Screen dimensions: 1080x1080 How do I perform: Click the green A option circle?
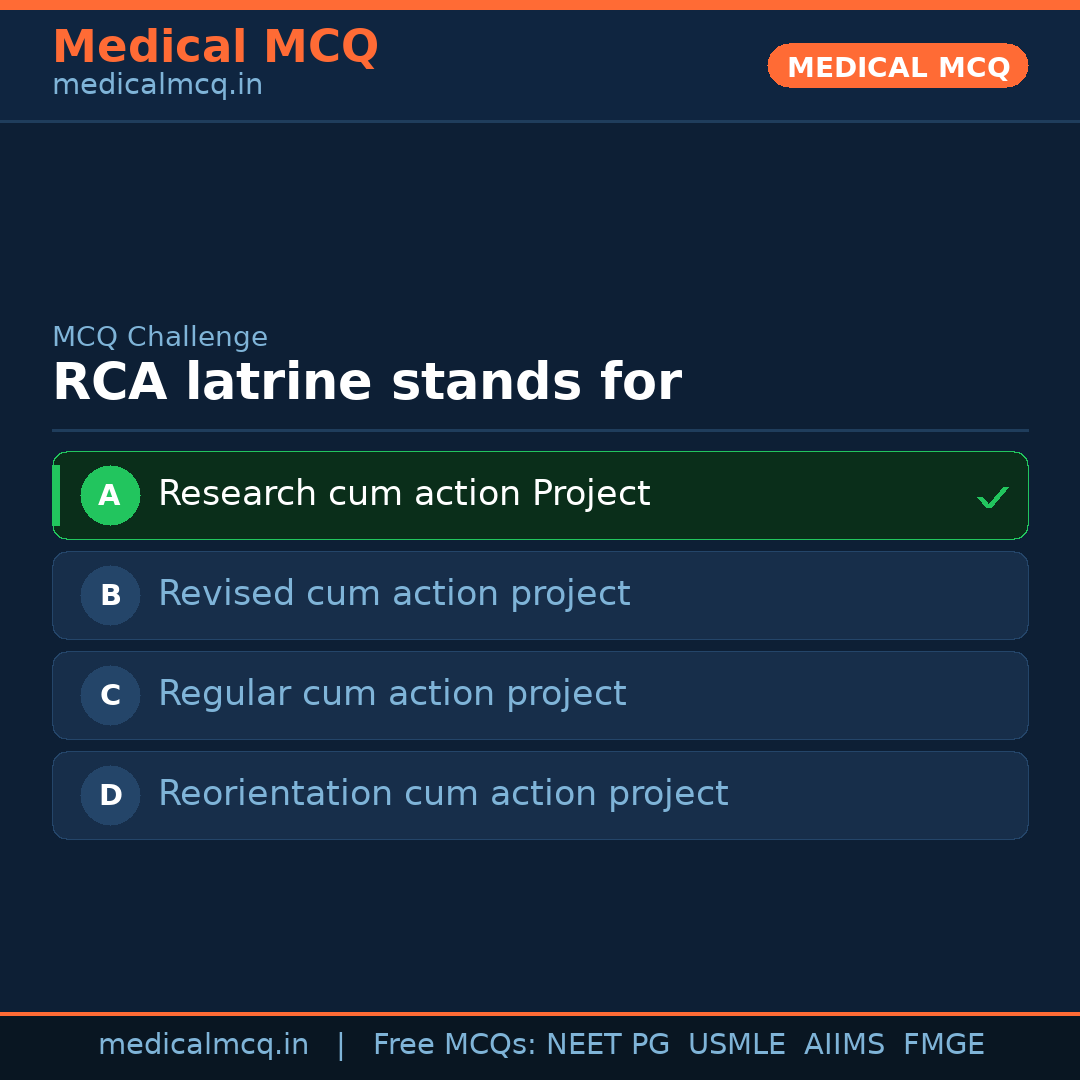[x=110, y=495]
